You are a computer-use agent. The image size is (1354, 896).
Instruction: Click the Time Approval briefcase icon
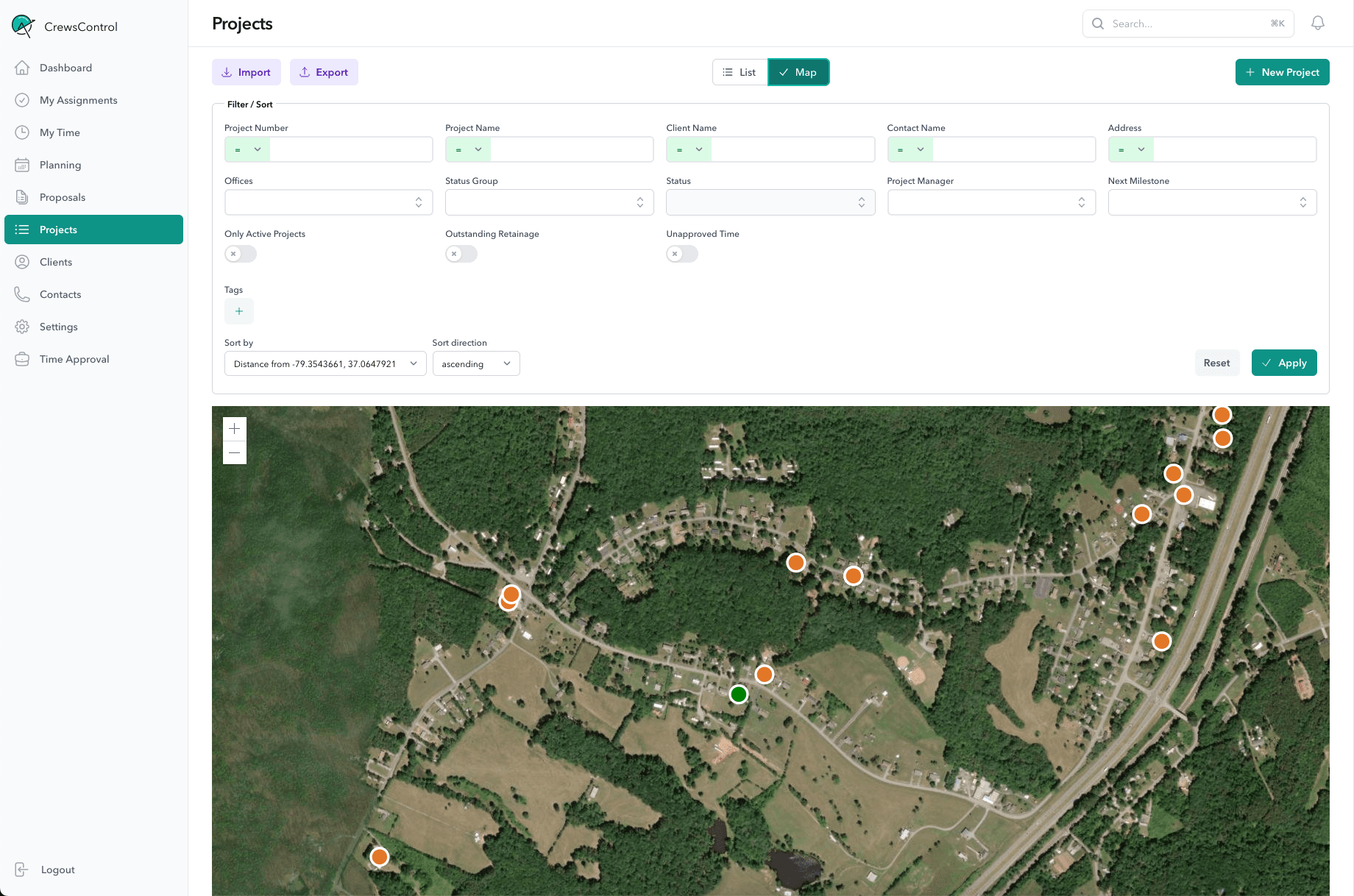(x=22, y=359)
